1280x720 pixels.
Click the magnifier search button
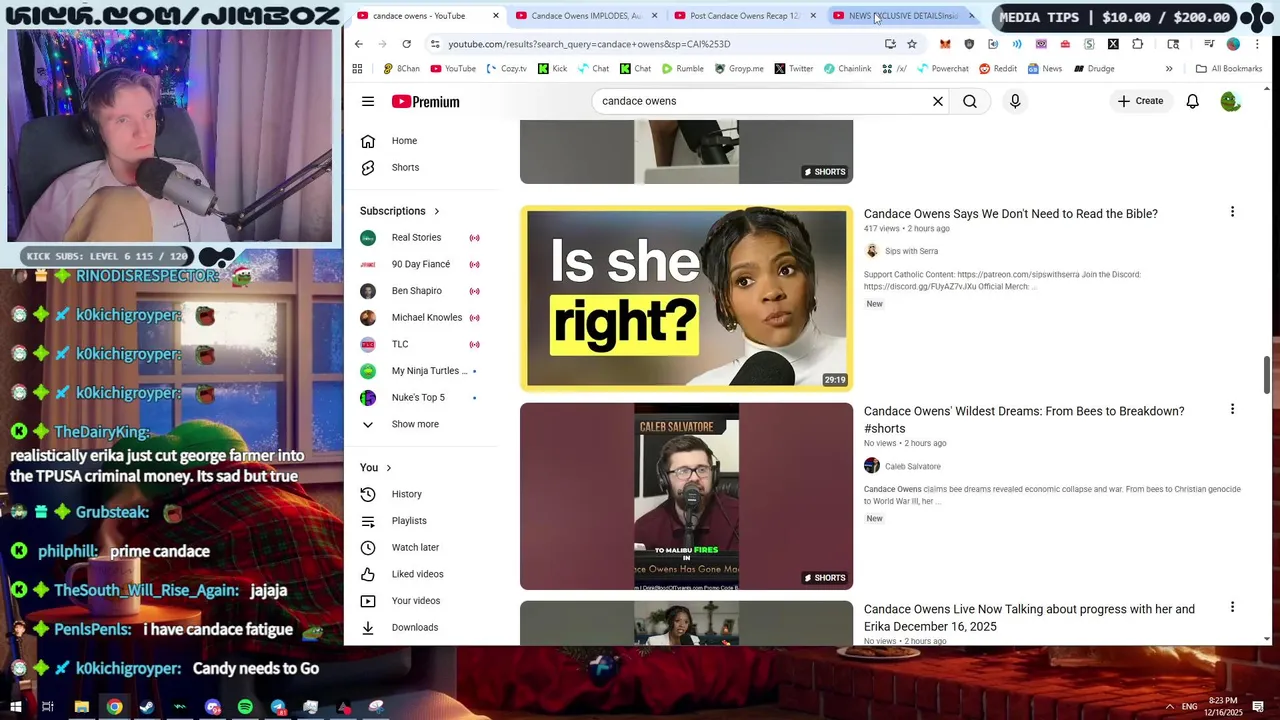[x=970, y=101]
